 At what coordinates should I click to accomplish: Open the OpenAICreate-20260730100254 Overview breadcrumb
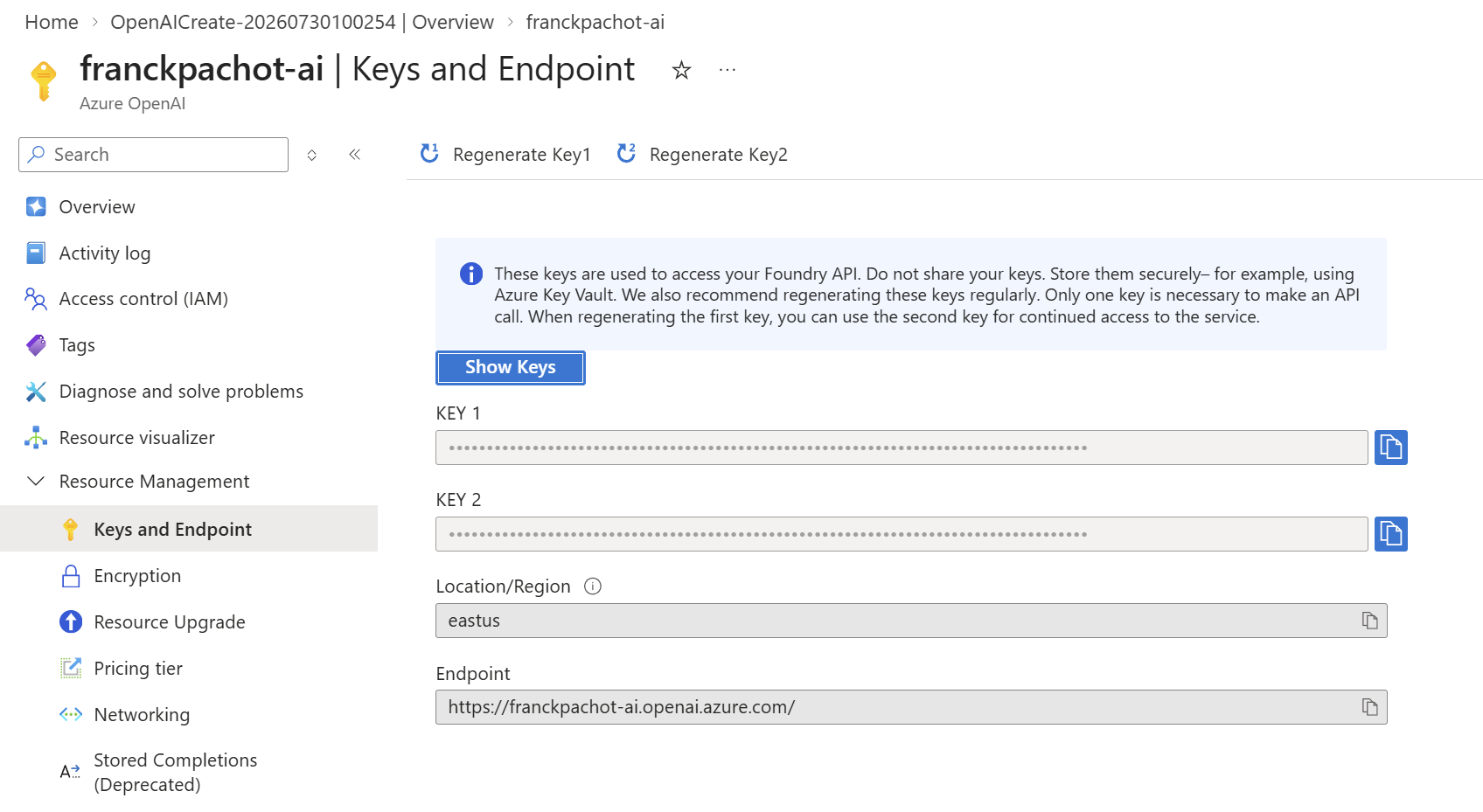coord(302,23)
